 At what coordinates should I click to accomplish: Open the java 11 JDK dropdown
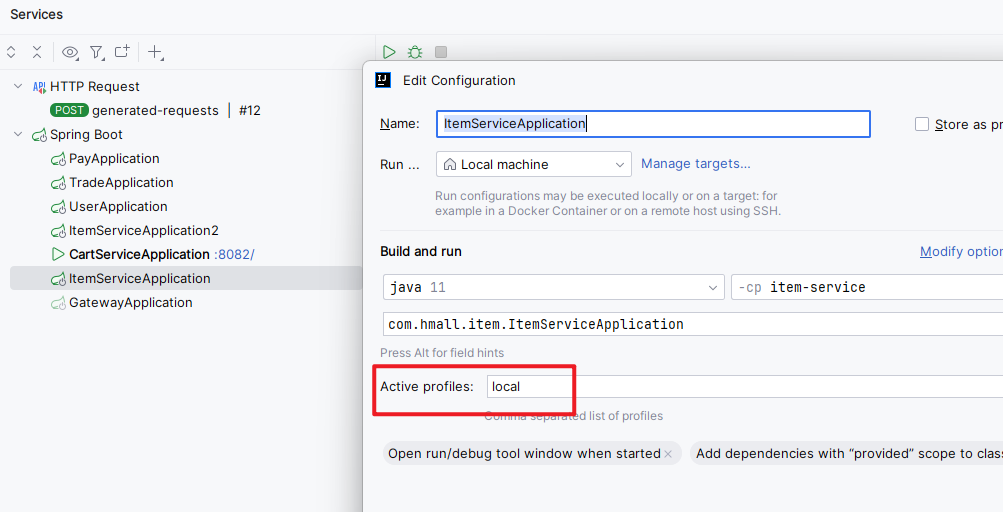point(553,287)
